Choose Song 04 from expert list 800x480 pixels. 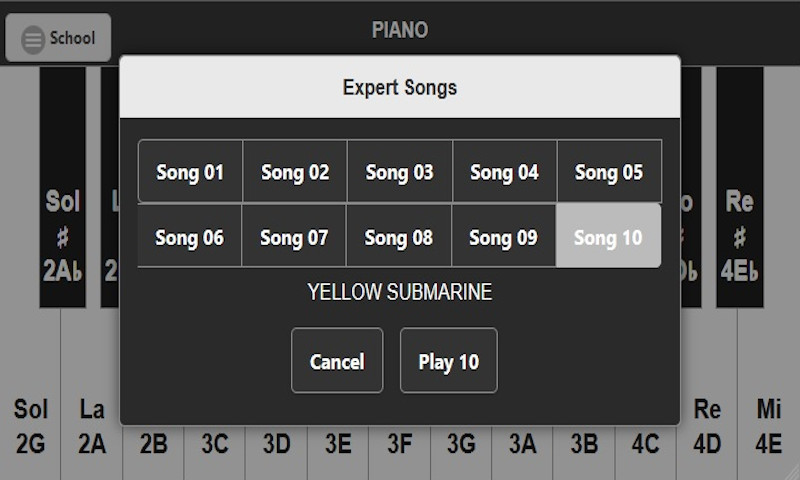504,172
